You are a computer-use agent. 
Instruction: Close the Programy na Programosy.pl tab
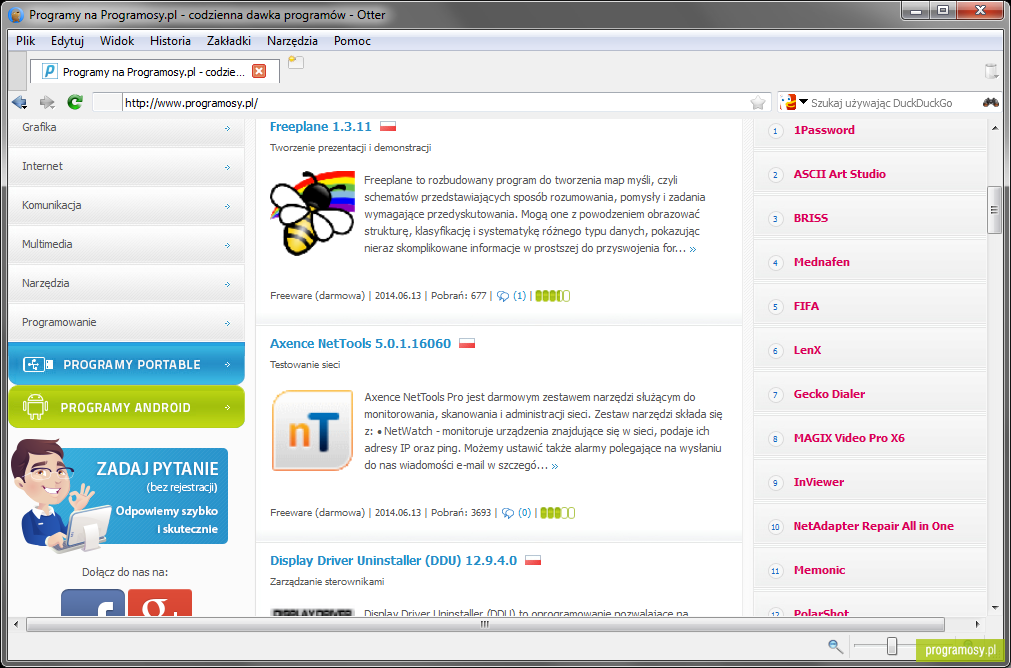[259, 72]
